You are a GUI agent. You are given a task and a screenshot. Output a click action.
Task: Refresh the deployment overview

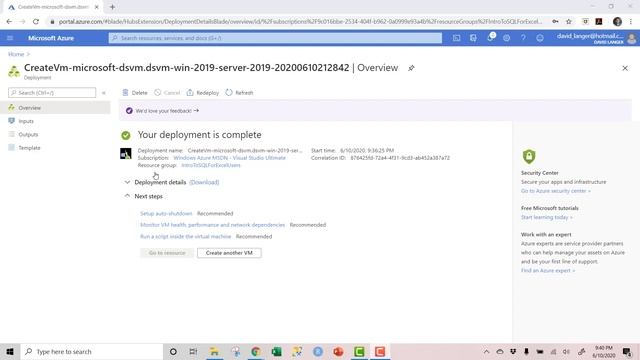[x=239, y=93]
